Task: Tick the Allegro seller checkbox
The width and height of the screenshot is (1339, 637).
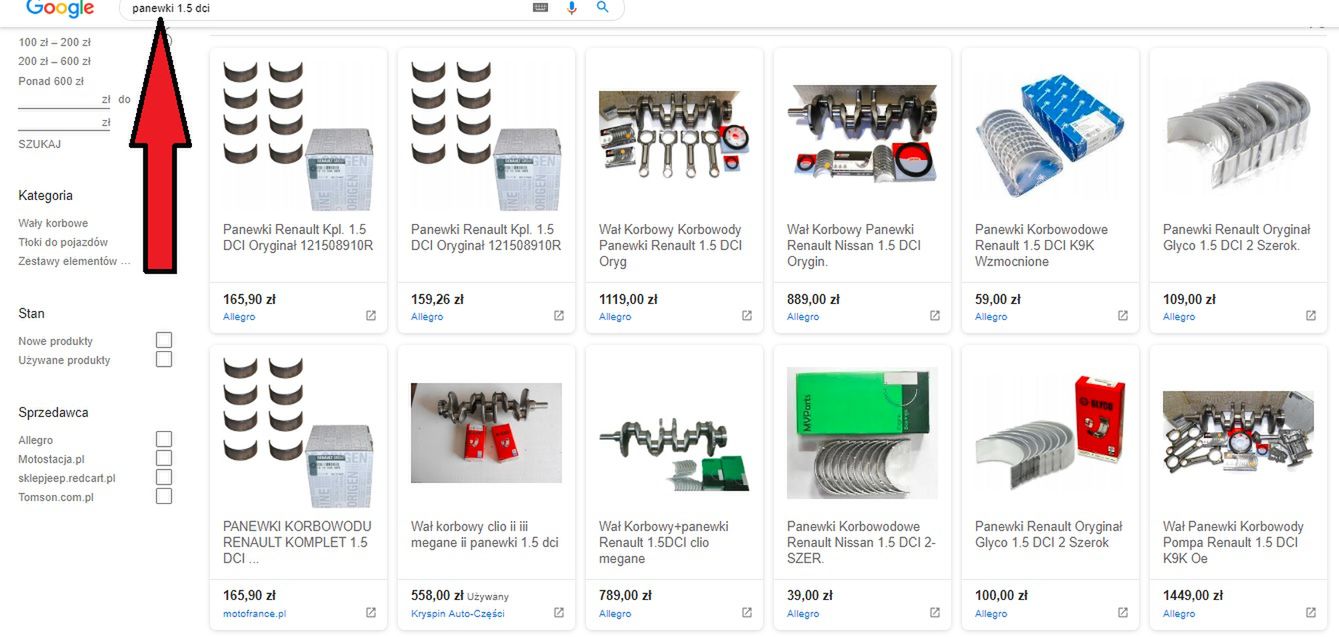Action: [x=164, y=439]
